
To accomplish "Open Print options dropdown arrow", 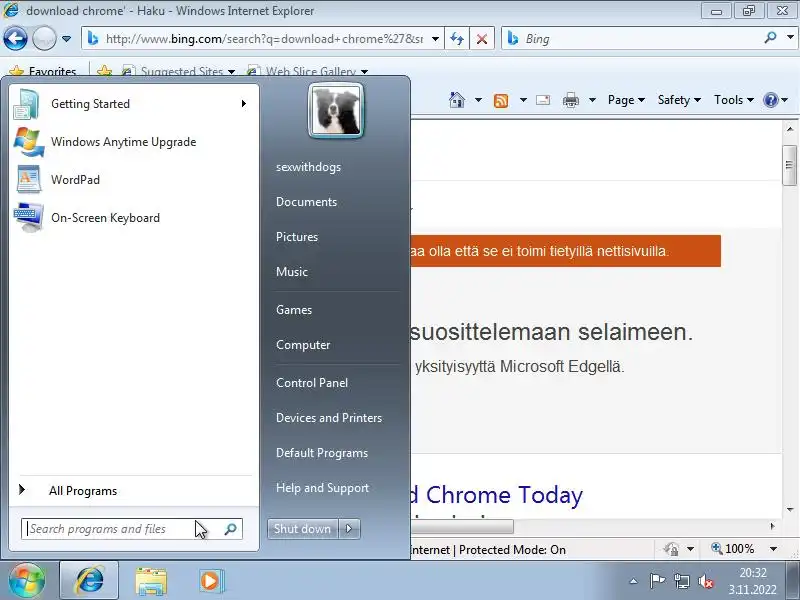I will click(592, 100).
